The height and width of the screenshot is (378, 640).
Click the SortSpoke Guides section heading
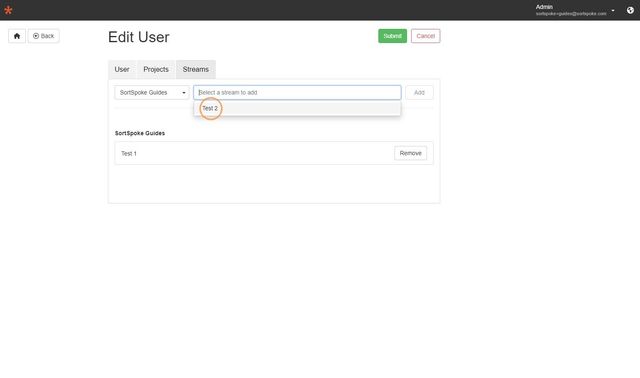pyautogui.click(x=140, y=133)
